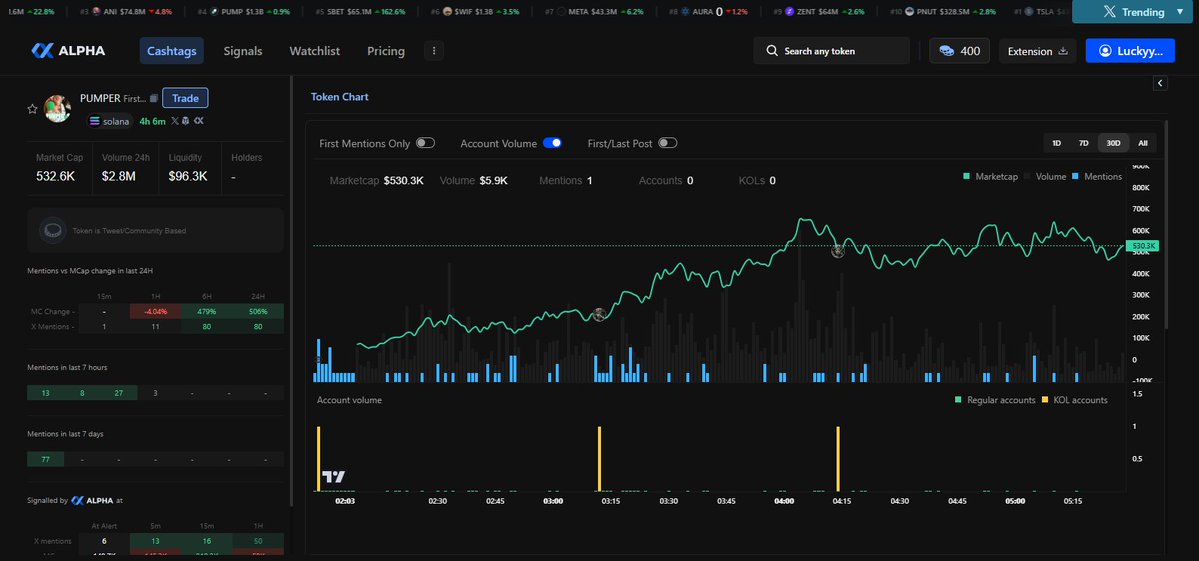Open the Luckyy user account button
Image resolution: width=1199 pixels, height=561 pixels.
[x=1129, y=51]
